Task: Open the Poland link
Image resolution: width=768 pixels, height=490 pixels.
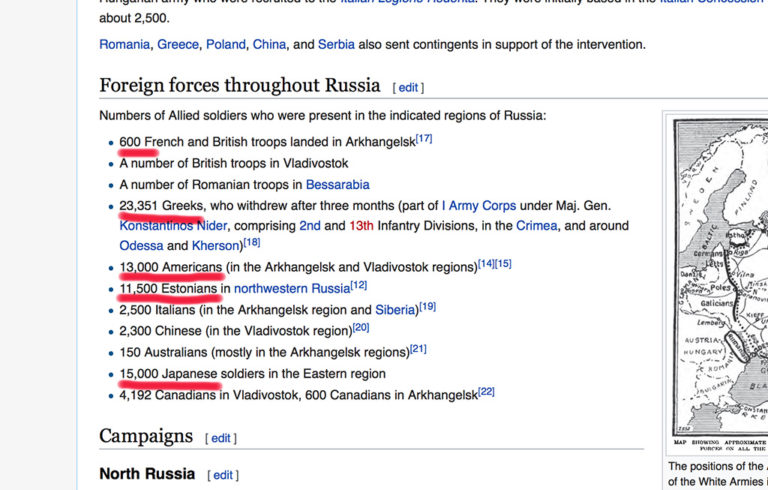Action: point(225,44)
